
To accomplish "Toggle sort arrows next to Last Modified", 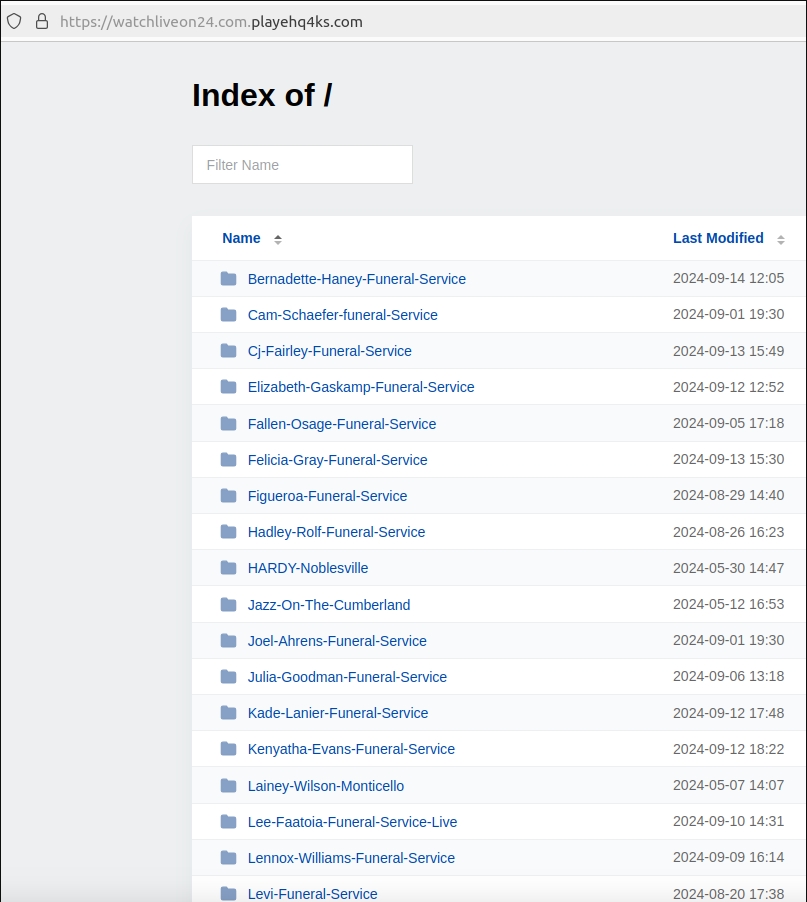I will point(781,239).
